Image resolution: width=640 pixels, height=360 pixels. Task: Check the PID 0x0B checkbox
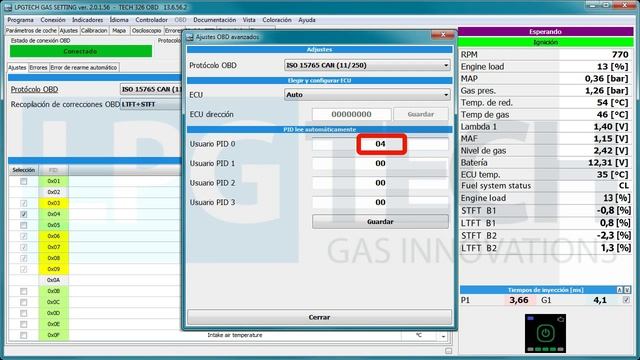(x=24, y=291)
